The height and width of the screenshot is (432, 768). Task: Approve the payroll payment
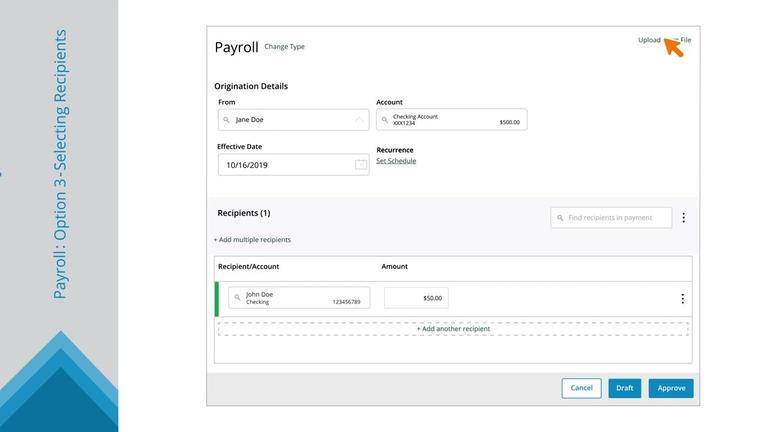click(x=671, y=388)
